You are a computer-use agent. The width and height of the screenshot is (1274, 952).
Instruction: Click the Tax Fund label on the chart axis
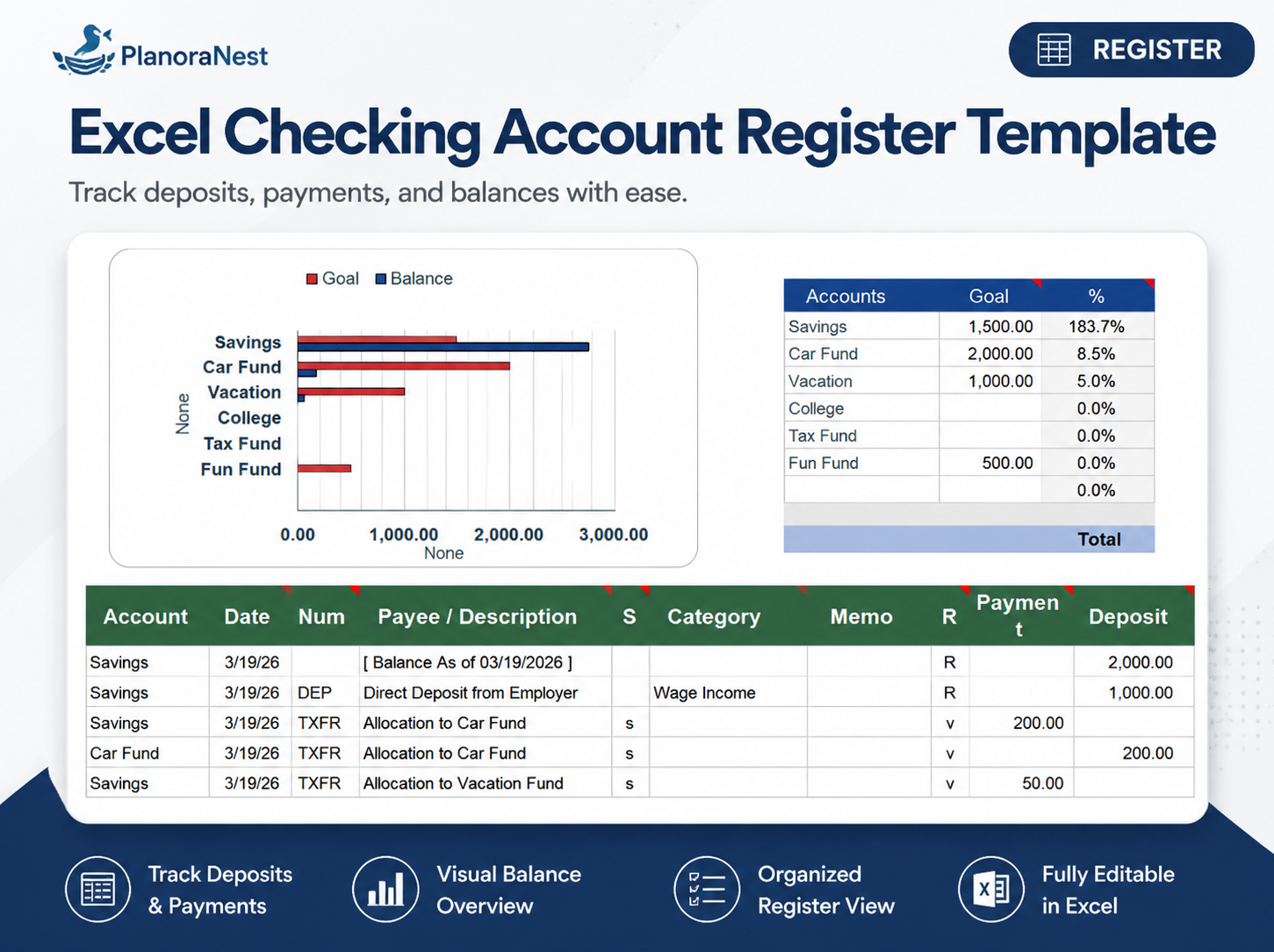point(242,444)
